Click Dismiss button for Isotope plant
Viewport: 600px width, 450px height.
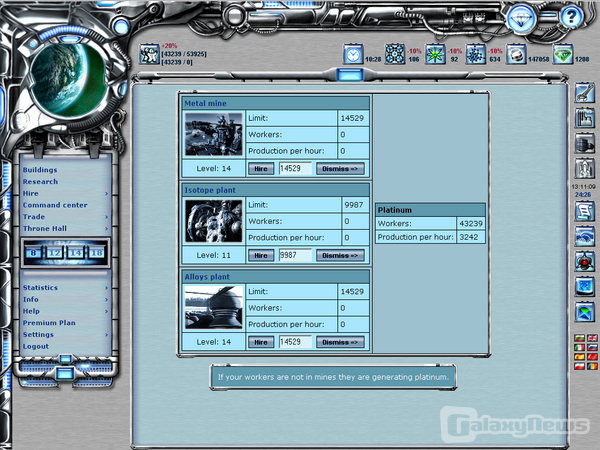tap(340, 255)
